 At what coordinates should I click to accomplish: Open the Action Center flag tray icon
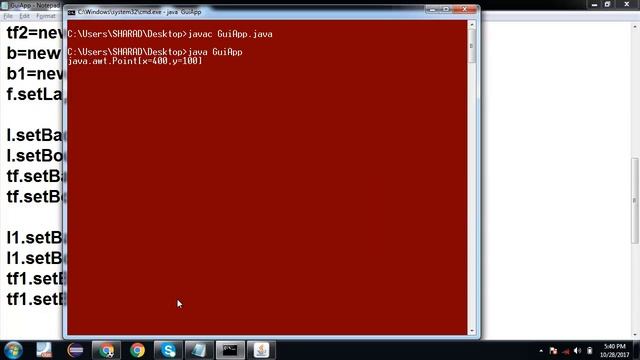(x=553, y=351)
